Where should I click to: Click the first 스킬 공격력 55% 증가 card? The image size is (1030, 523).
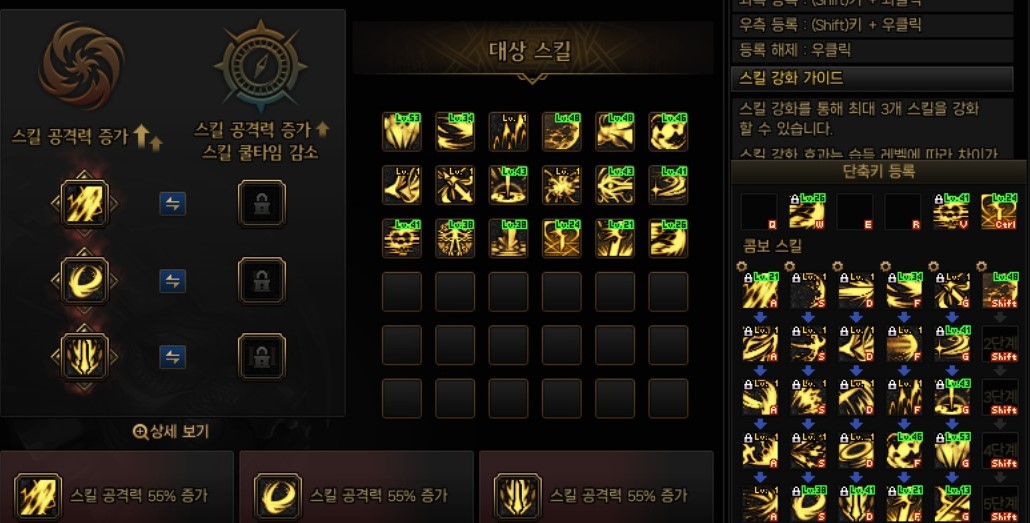117,487
